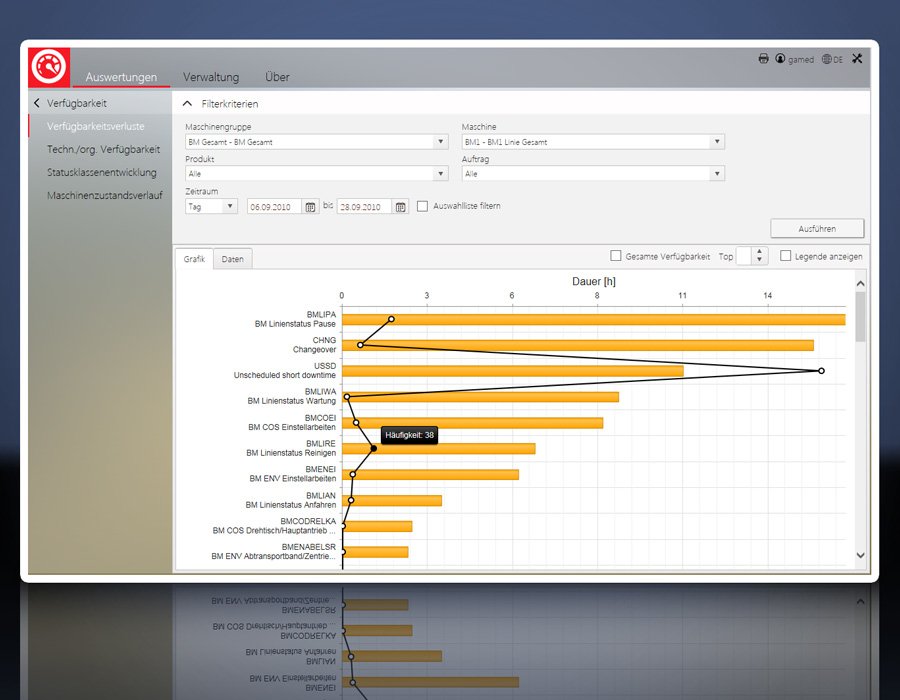Change language via the DE globe icon
The image size is (900, 700).
(827, 59)
